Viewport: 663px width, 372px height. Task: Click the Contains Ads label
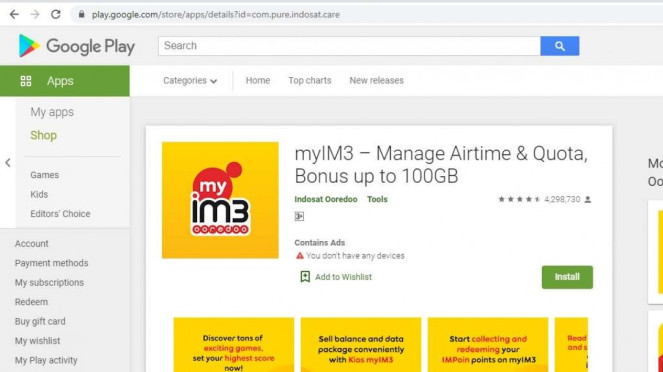pos(320,243)
